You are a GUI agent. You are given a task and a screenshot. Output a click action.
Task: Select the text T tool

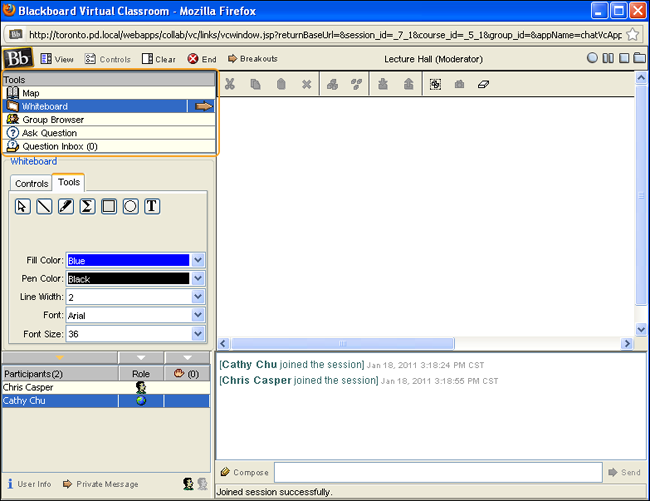[x=152, y=206]
